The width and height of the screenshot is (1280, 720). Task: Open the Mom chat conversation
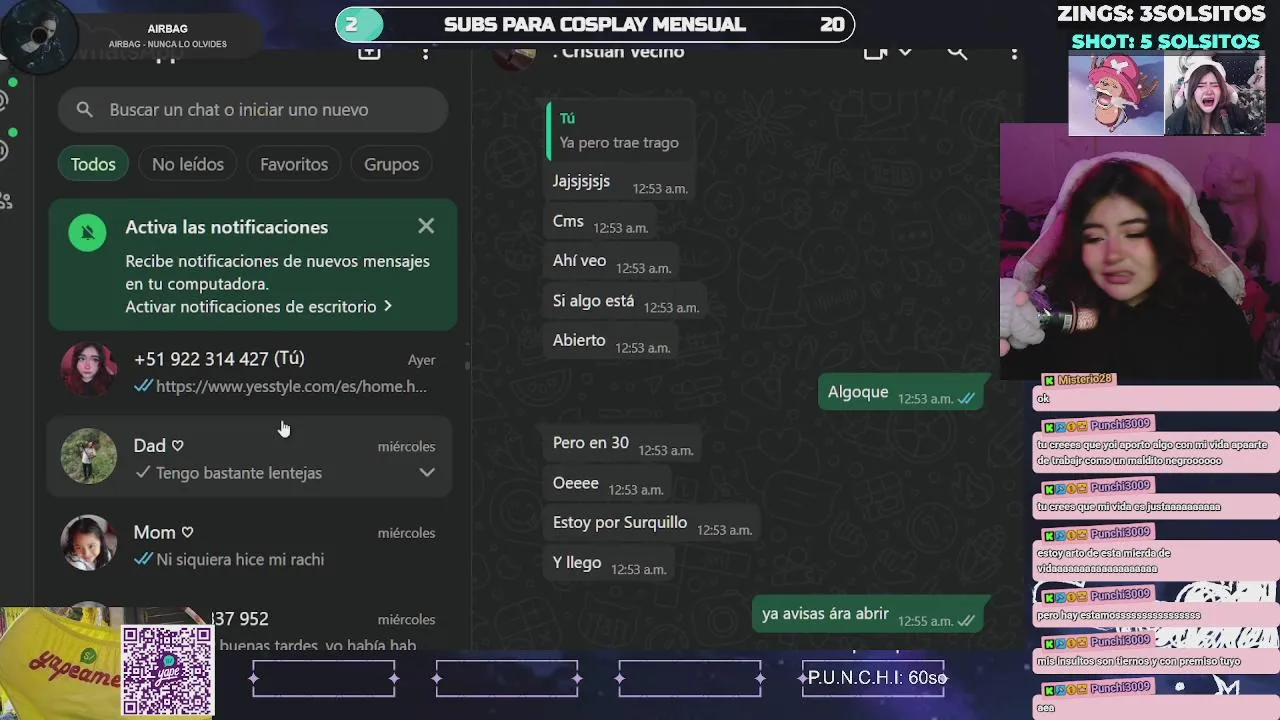pos(250,545)
